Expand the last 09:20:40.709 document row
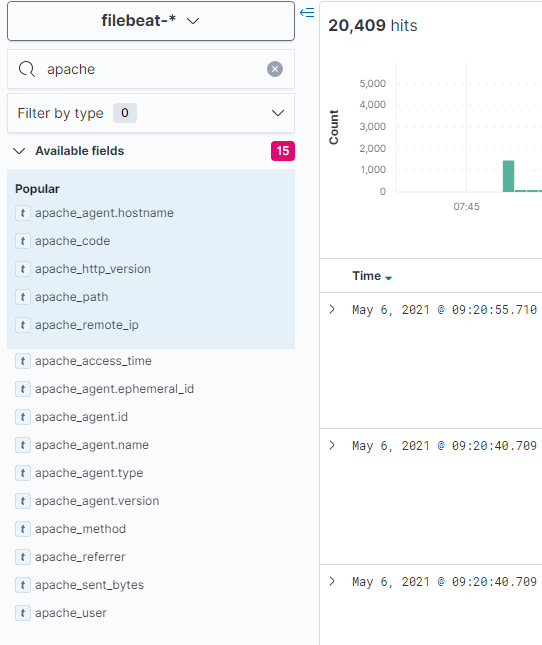Viewport: 542px width, 645px height. point(332,581)
